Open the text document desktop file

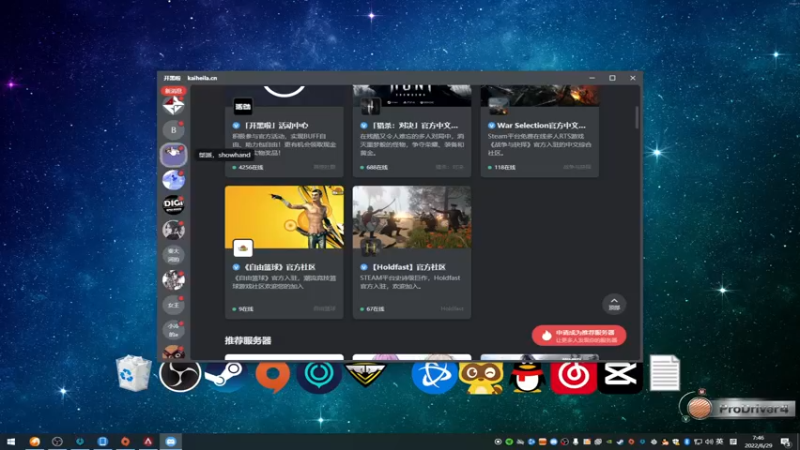tap(665, 373)
